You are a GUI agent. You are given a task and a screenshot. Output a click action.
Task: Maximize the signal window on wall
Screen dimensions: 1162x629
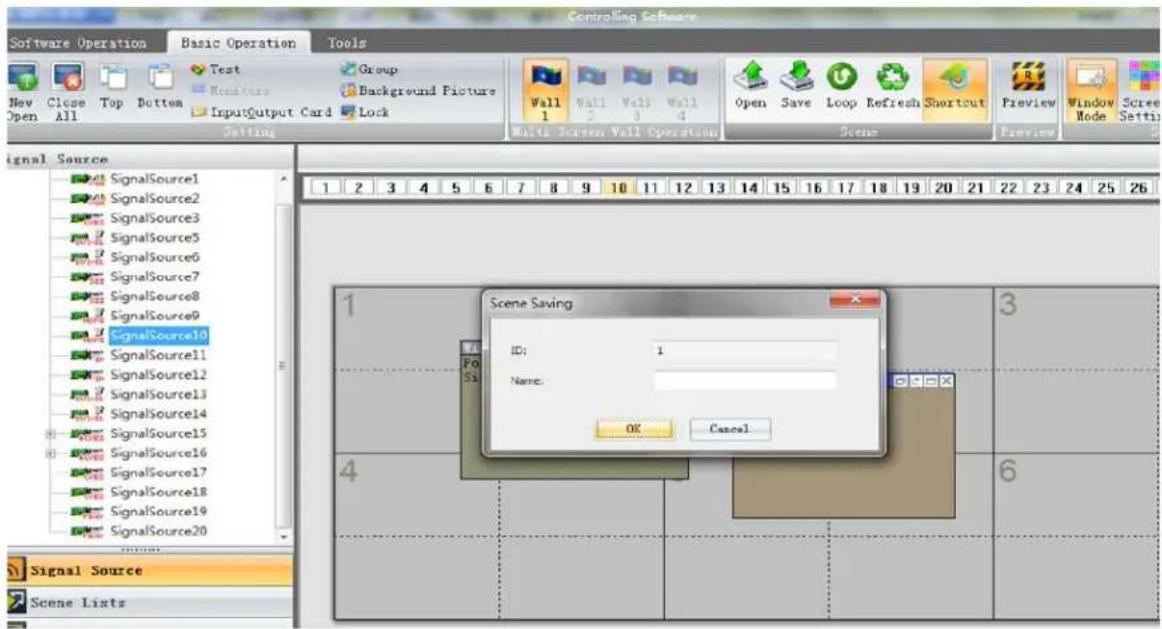pyautogui.click(x=931, y=381)
